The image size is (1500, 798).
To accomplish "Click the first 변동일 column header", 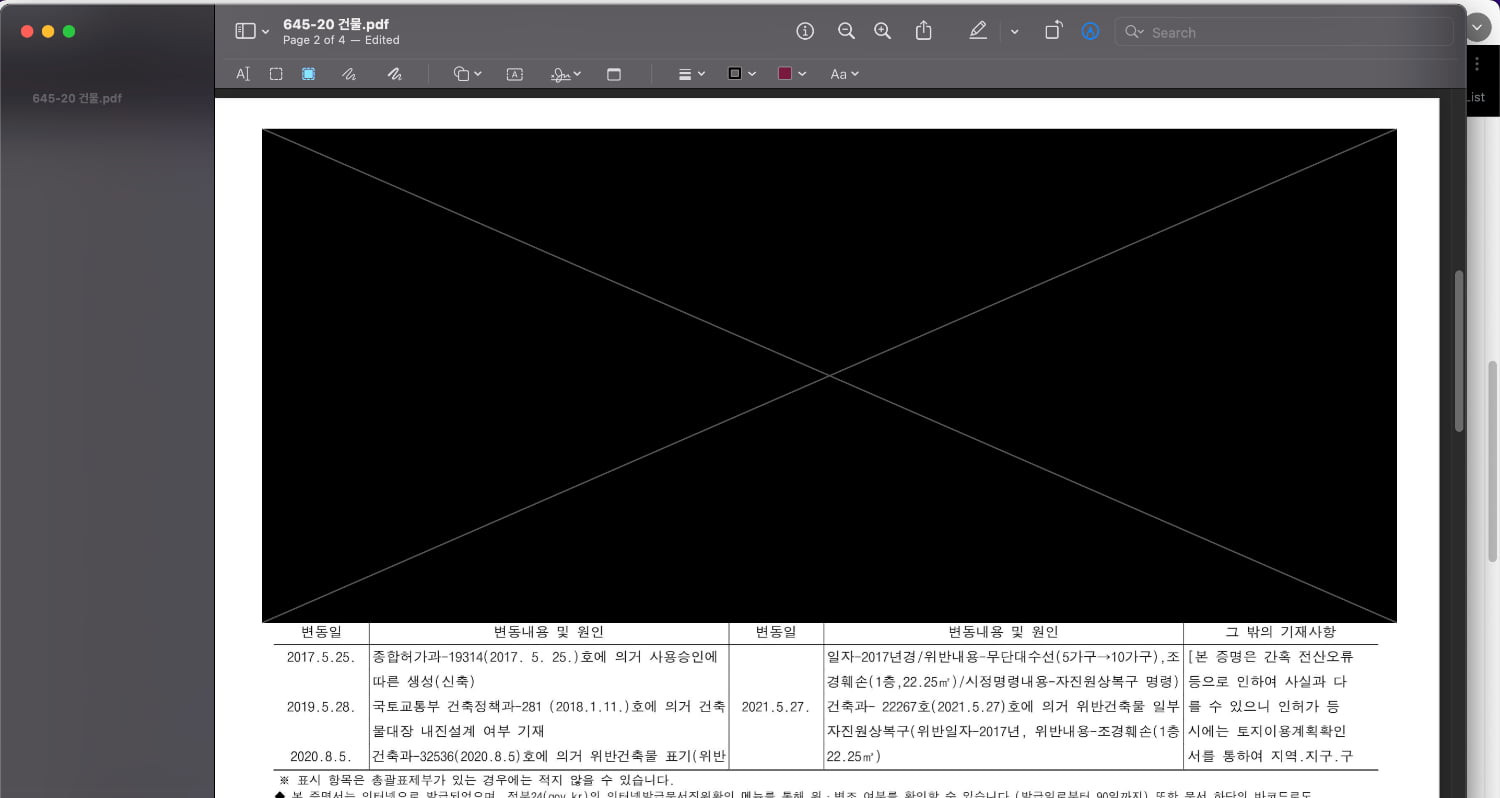I will click(x=321, y=632).
